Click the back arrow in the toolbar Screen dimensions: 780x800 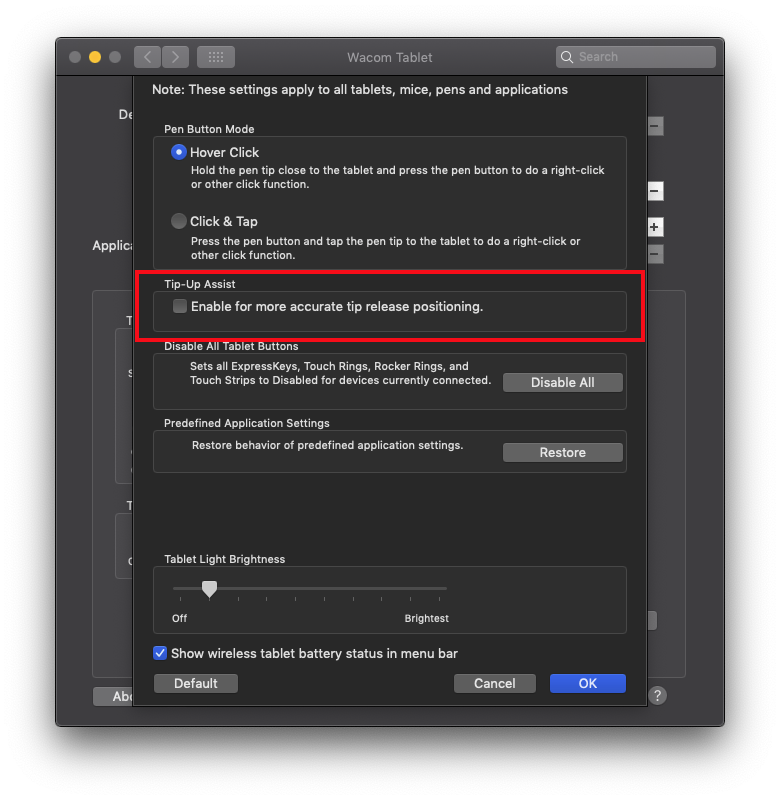(x=148, y=57)
